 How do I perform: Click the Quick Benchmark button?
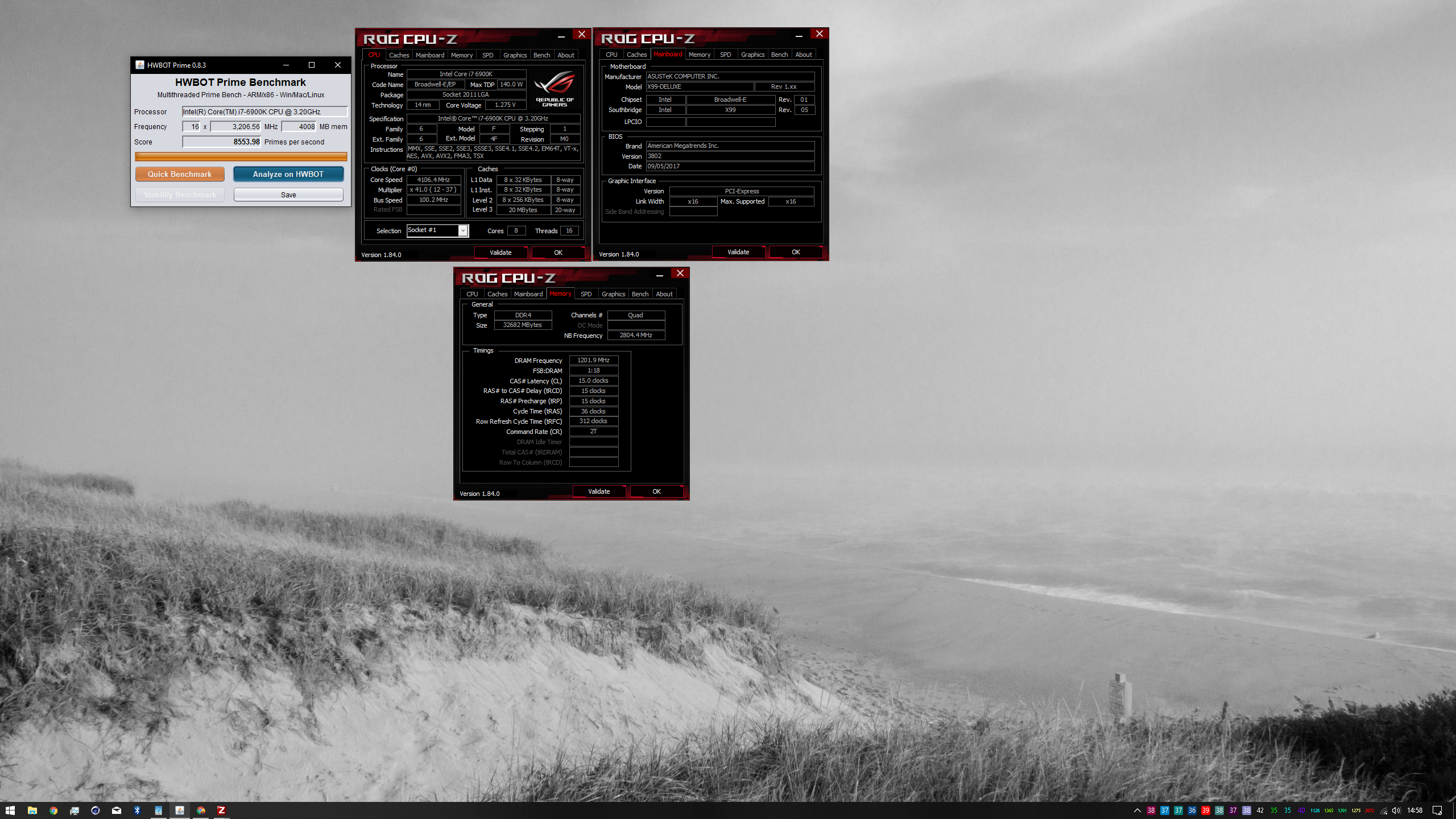click(x=180, y=174)
